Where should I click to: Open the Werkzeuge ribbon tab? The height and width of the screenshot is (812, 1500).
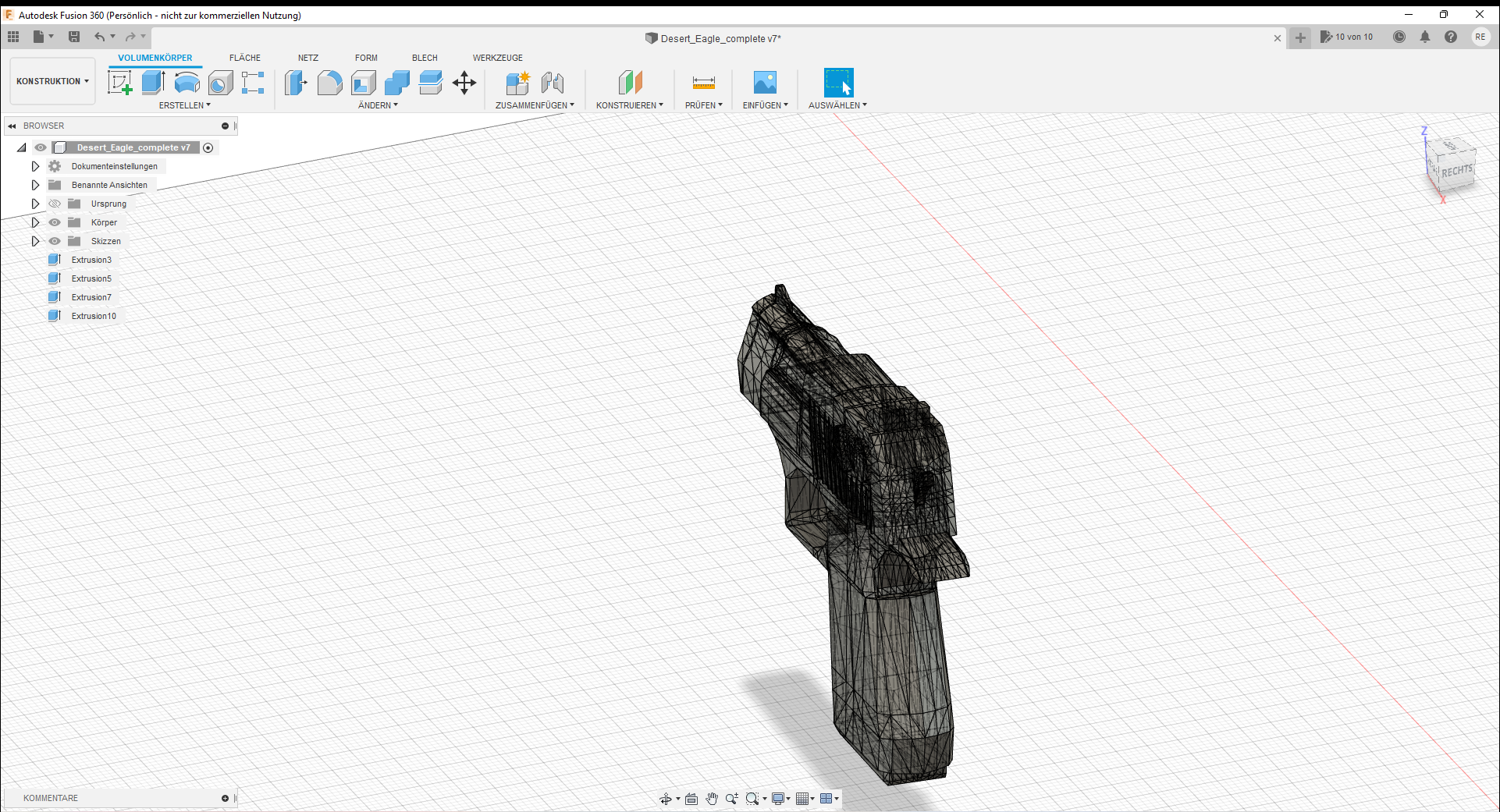tap(497, 57)
